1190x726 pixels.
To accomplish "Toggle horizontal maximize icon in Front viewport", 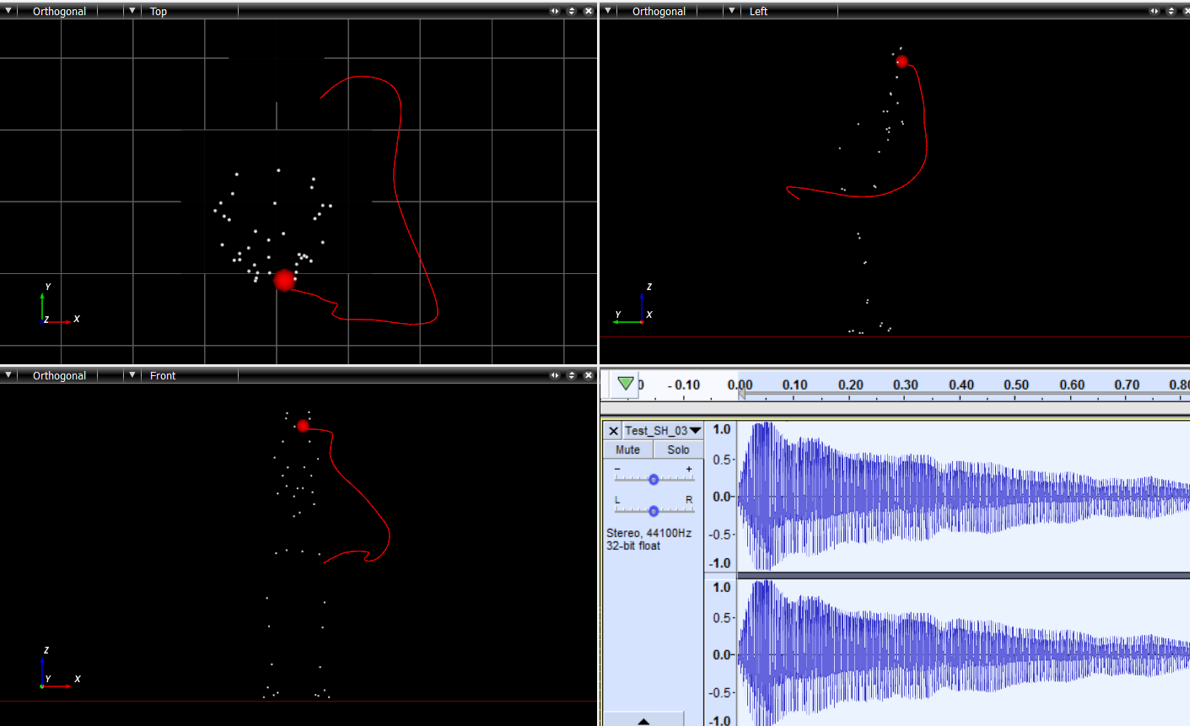I will click(x=555, y=375).
